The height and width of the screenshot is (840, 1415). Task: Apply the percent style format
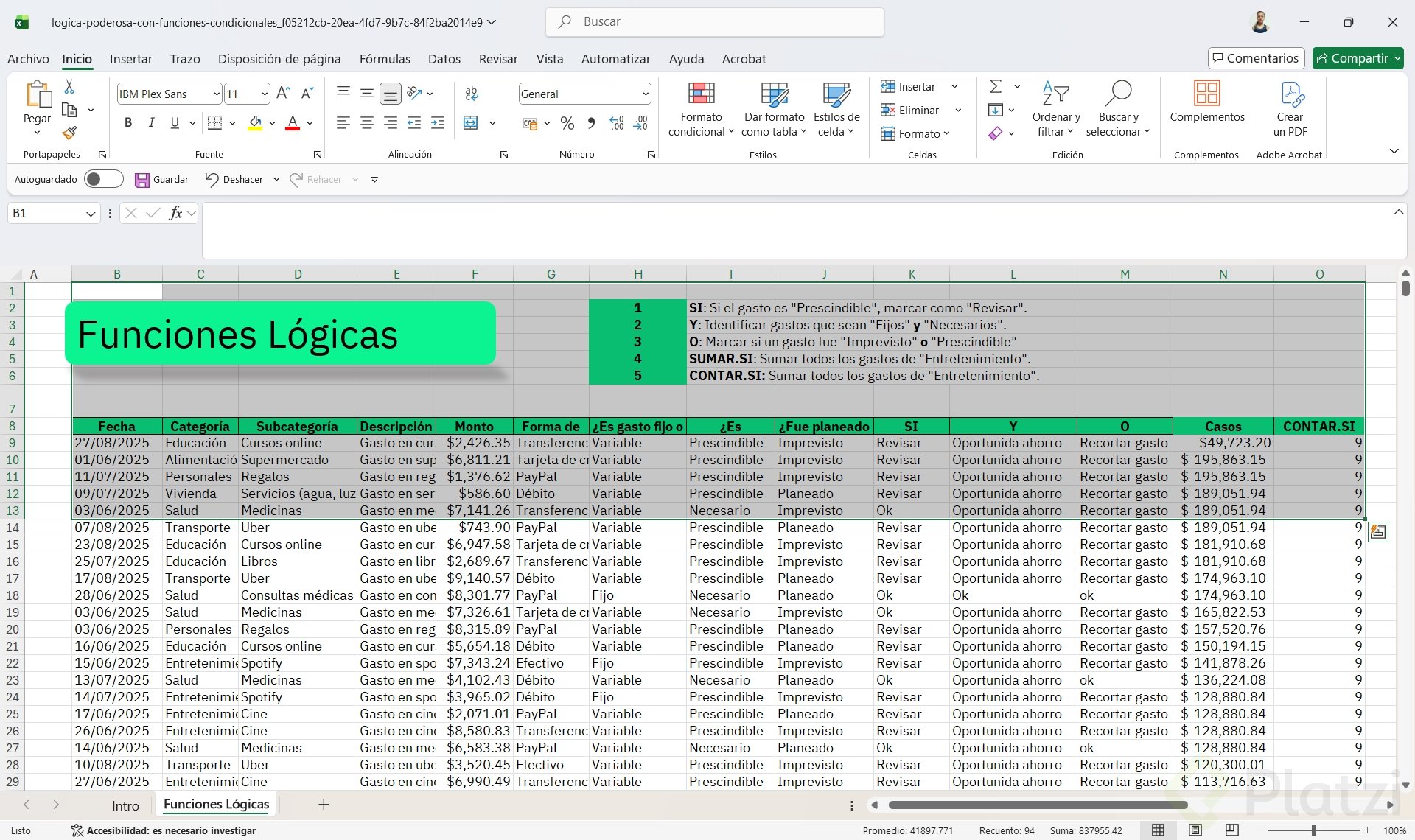(x=567, y=123)
